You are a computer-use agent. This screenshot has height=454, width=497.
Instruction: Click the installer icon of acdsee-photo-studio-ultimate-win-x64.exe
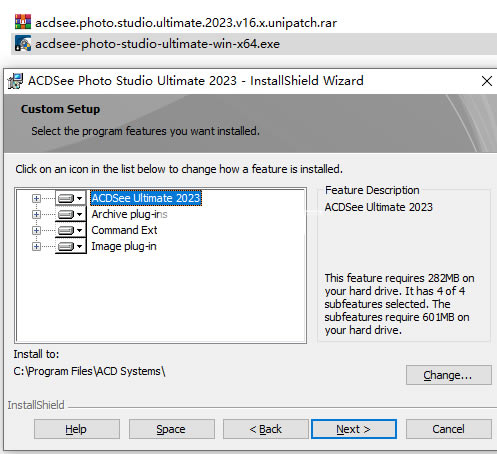(23, 44)
